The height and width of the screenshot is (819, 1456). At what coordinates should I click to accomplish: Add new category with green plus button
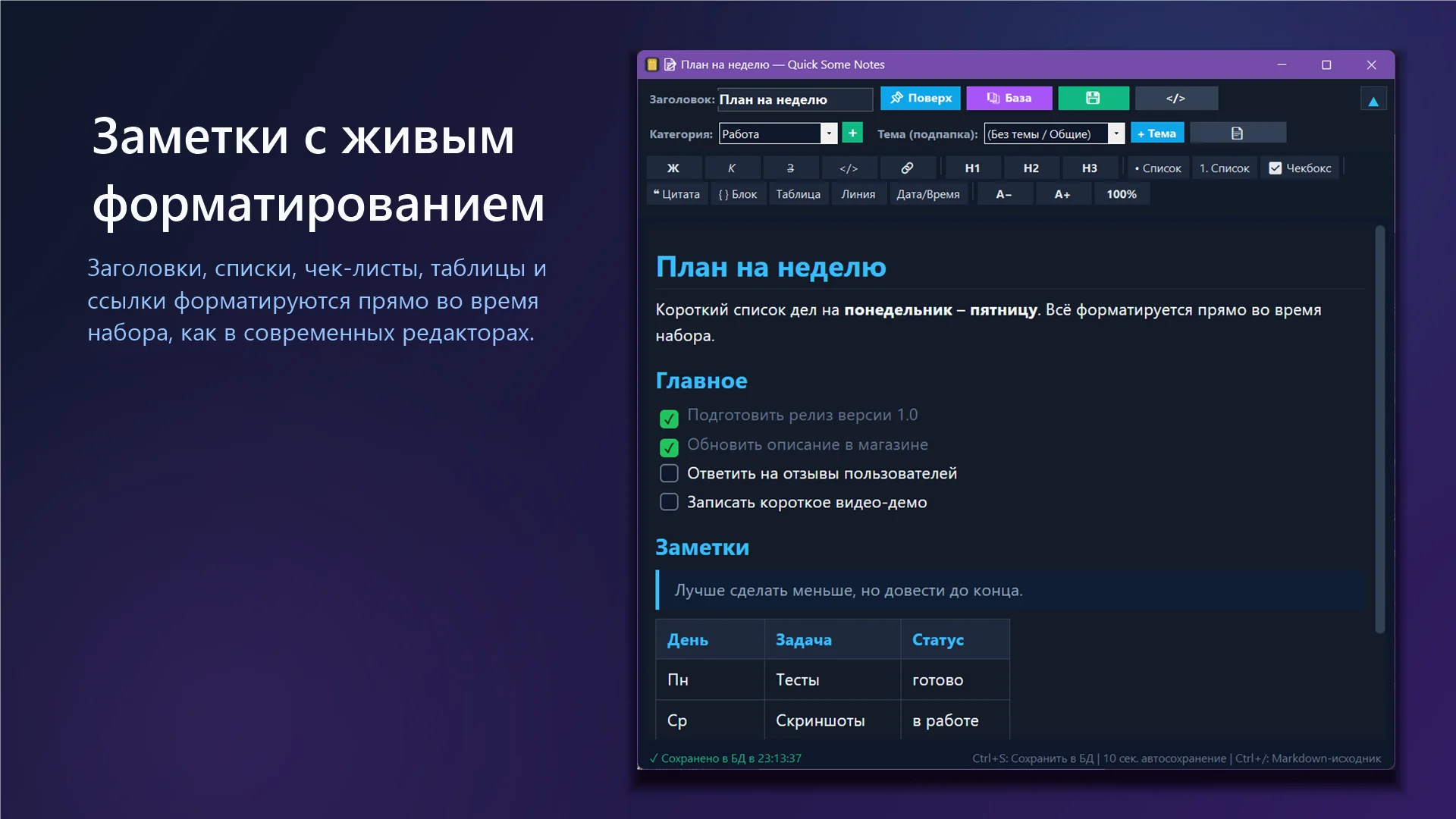point(852,133)
